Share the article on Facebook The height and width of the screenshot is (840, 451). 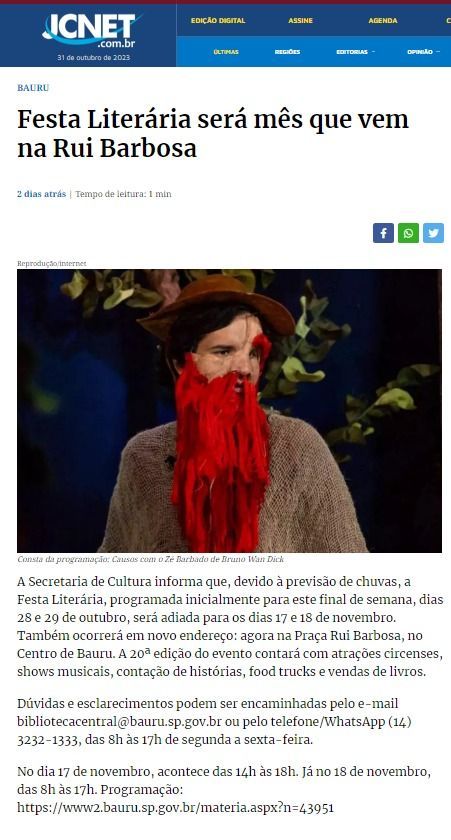tap(383, 233)
